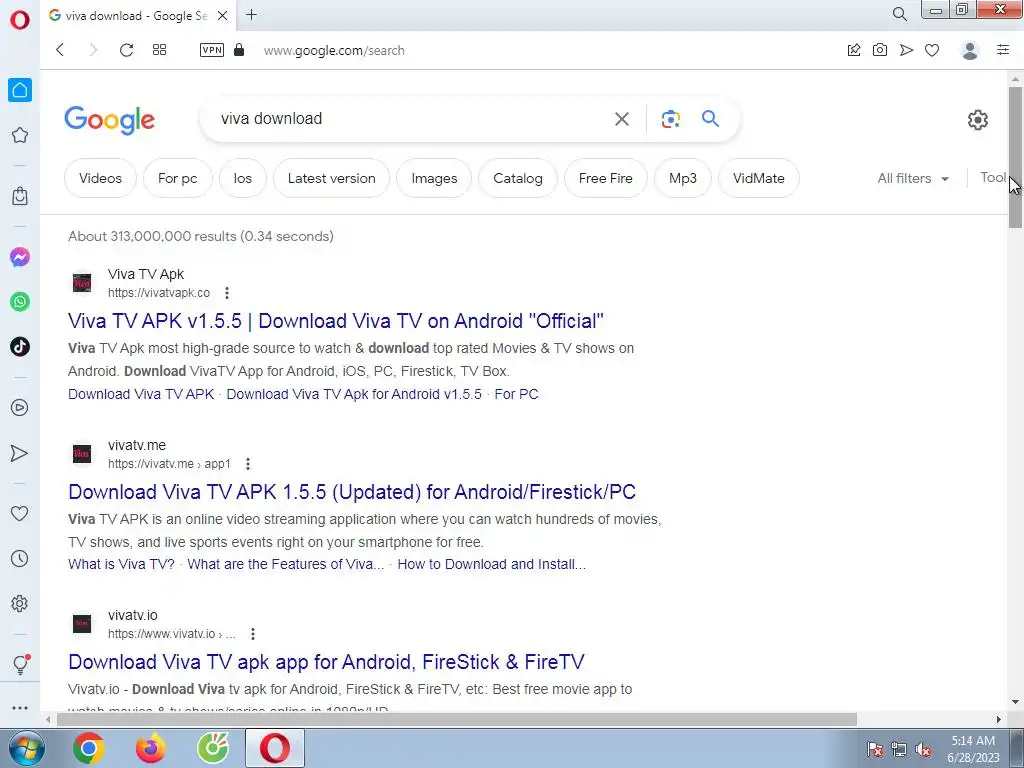The width and height of the screenshot is (1024, 768).
Task: Click the vertical scrollbar thumb
Action: point(1015,157)
